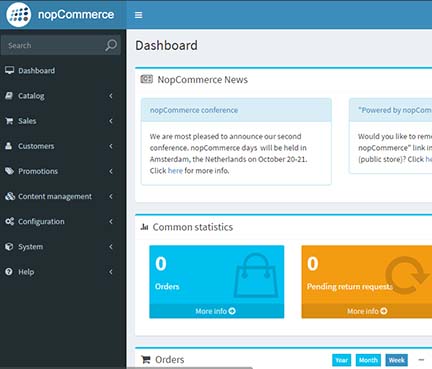
Task: Select the Month orders chart button
Action: pyautogui.click(x=368, y=360)
